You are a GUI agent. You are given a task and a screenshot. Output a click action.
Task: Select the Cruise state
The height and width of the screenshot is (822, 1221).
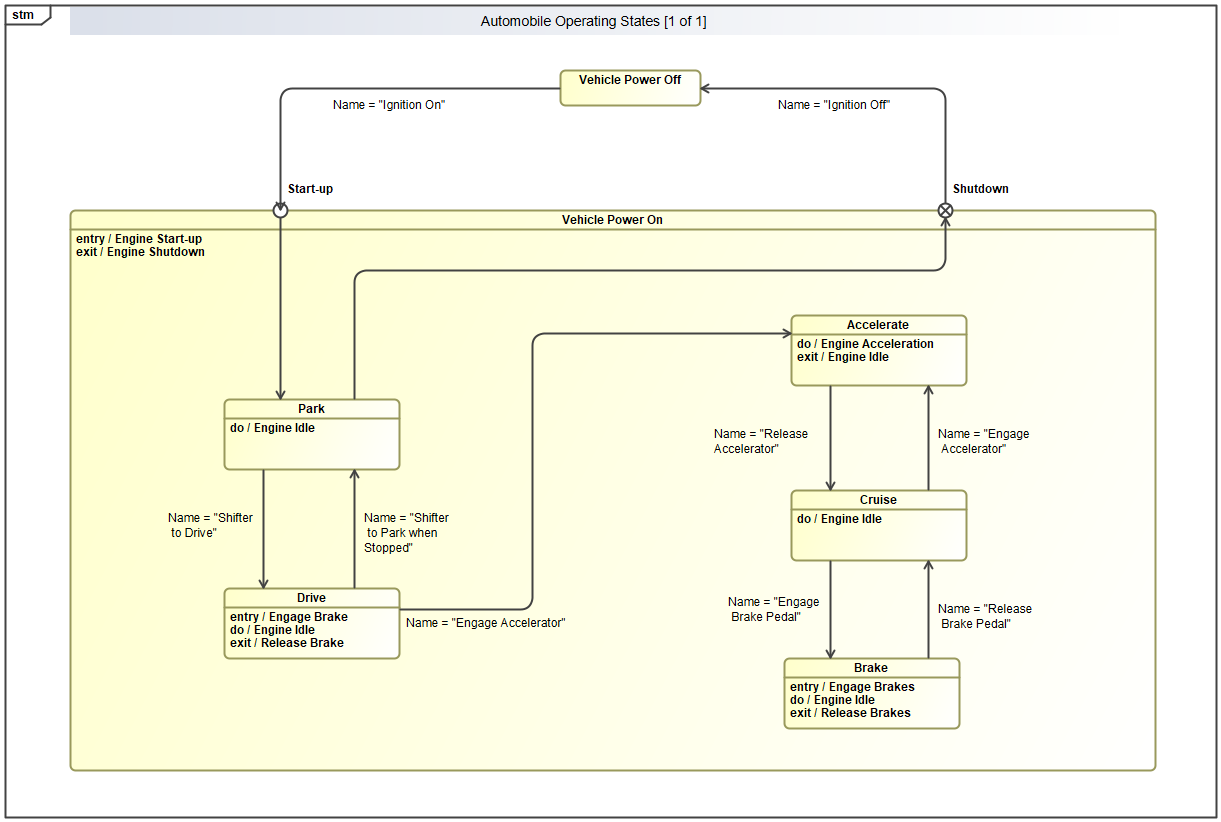pos(878,526)
